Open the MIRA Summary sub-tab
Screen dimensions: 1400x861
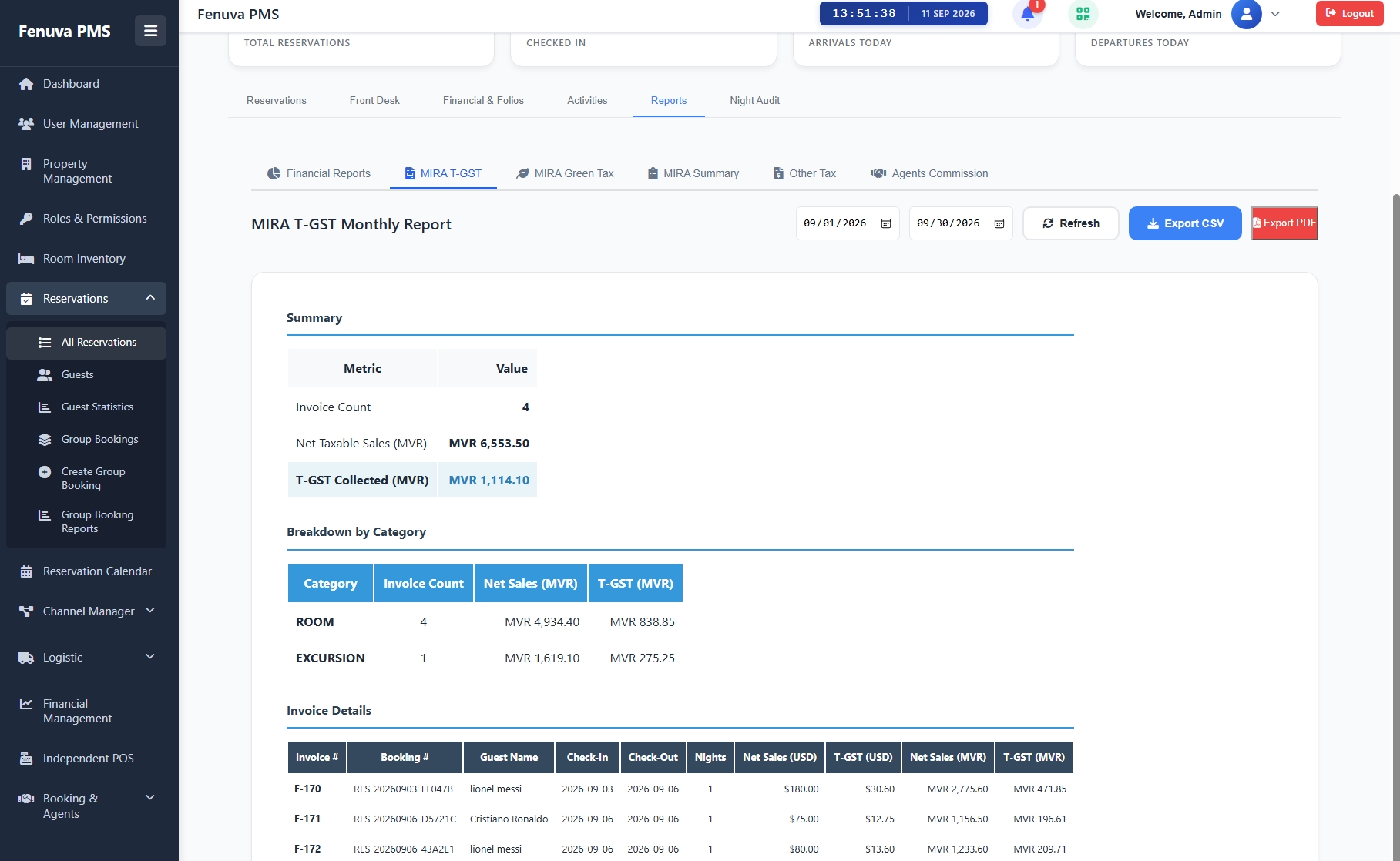pos(693,174)
